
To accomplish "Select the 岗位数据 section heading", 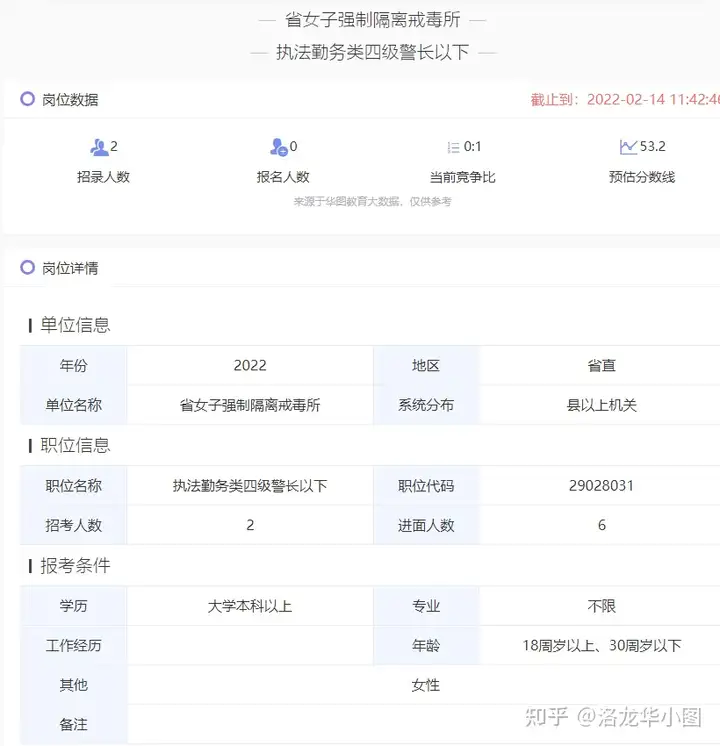I will coord(70,100).
